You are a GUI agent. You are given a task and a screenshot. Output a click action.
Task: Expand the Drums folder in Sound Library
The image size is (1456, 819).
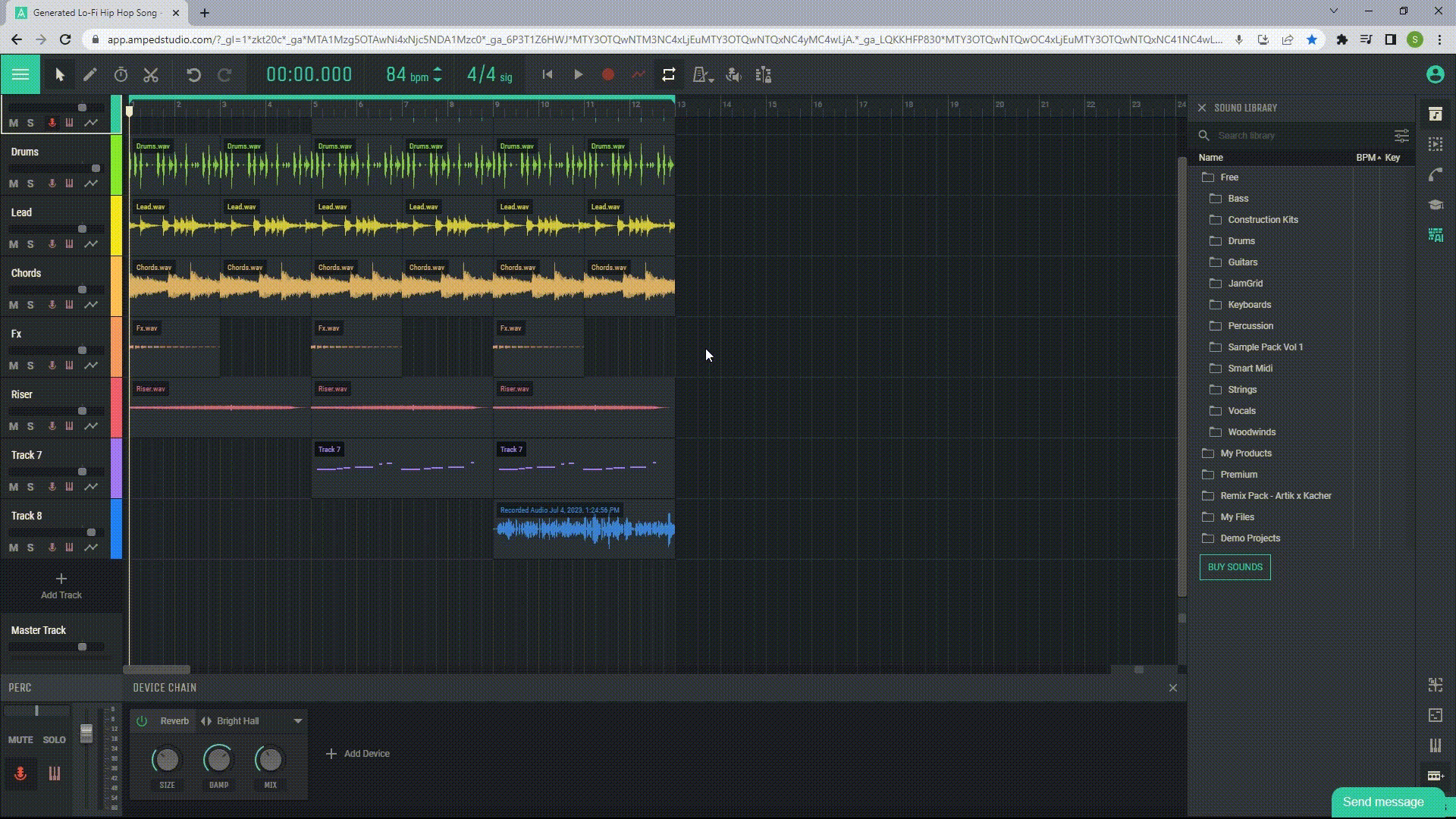1241,240
